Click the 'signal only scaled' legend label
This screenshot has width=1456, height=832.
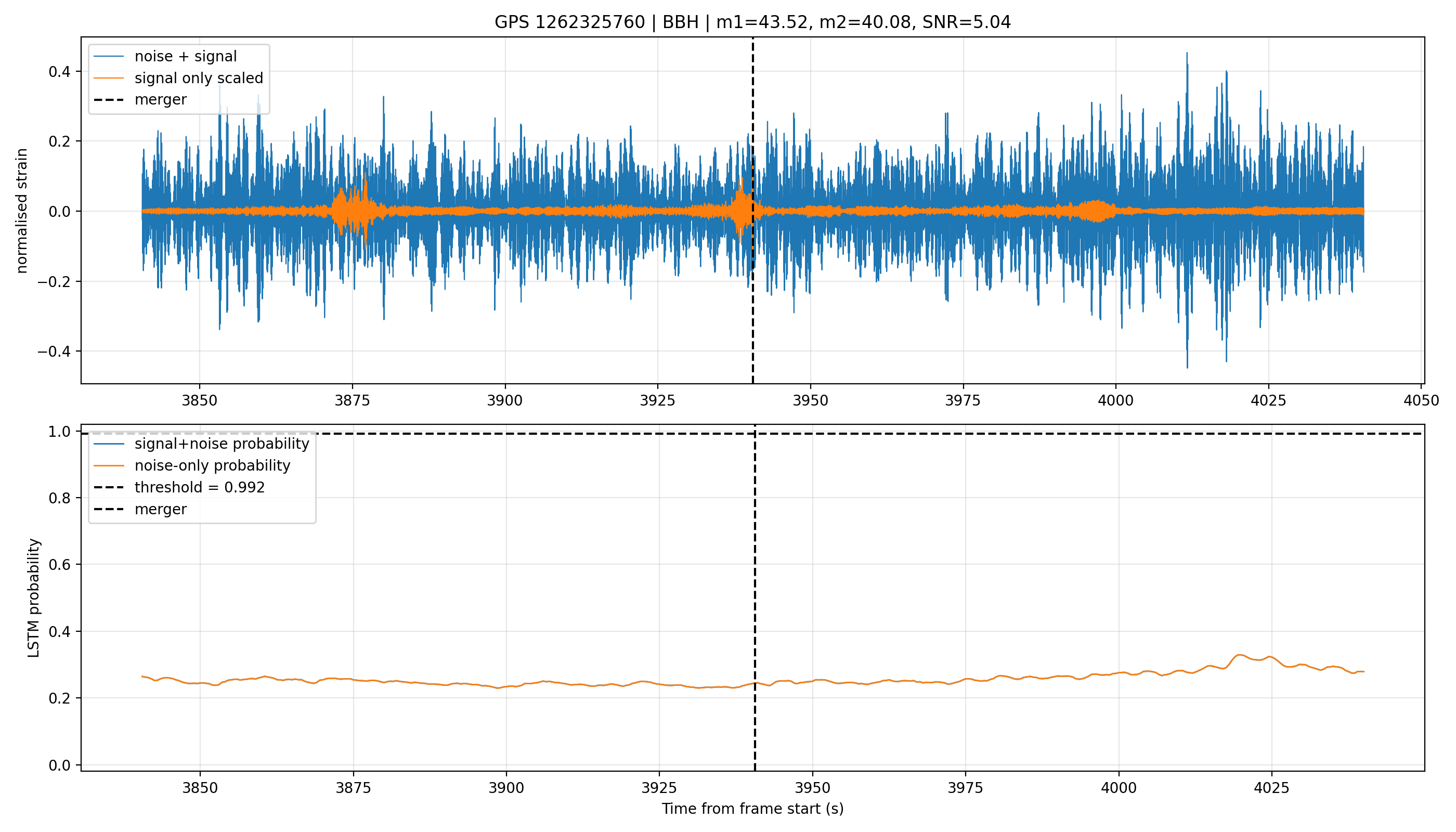198,77
